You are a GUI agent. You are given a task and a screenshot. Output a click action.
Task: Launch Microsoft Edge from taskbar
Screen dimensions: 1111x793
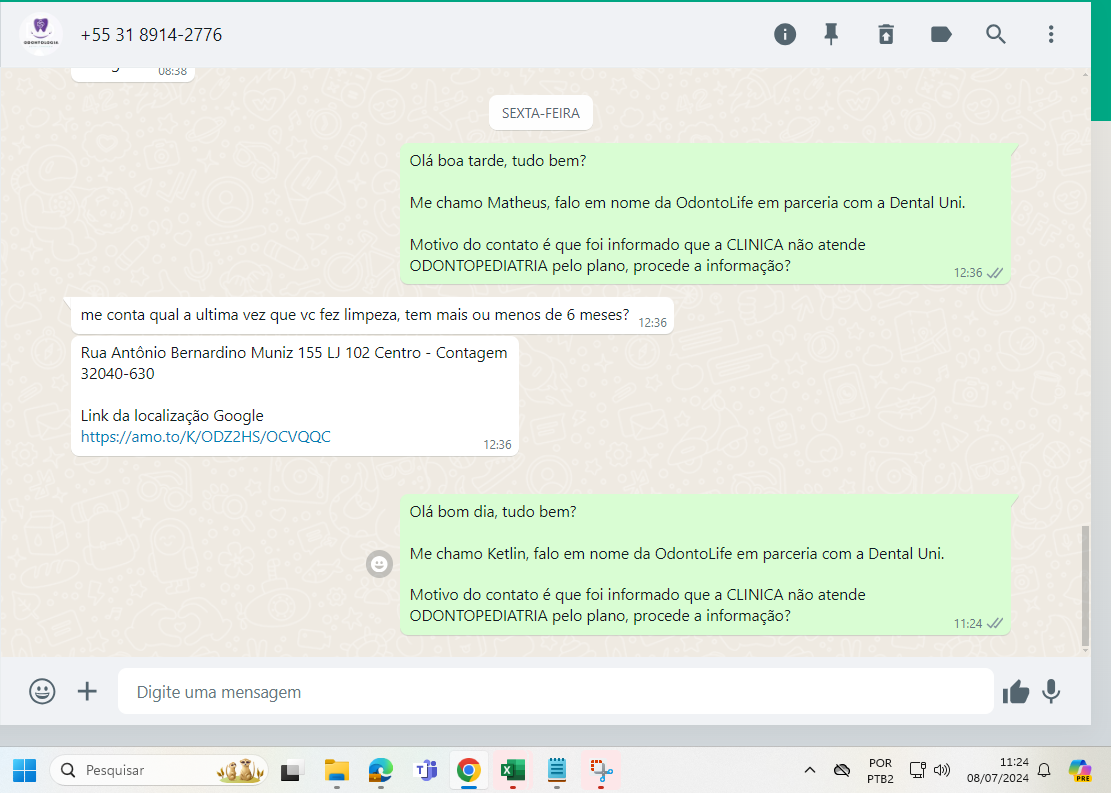[380, 770]
